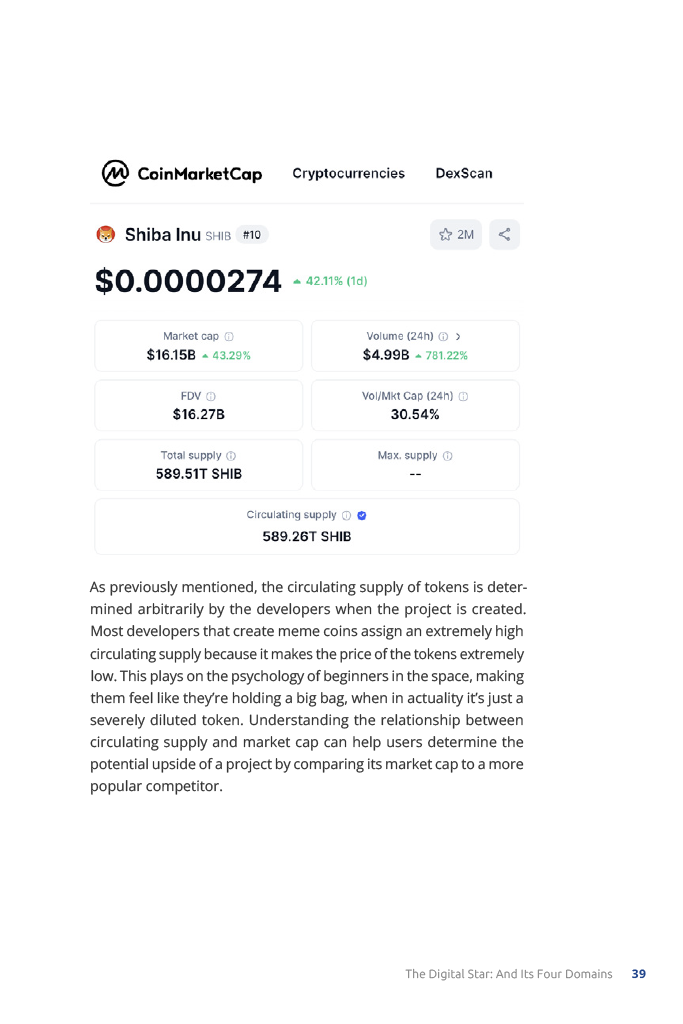The image size is (683, 1024).
Task: Click the info icon beside Volume (24h)
Action: click(443, 337)
